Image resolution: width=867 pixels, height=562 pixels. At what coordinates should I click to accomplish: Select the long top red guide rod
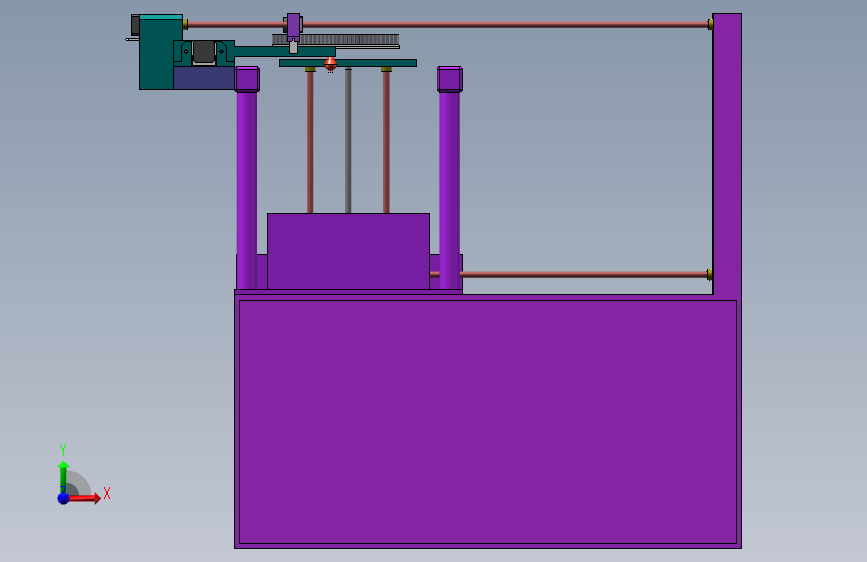pyautogui.click(x=448, y=24)
